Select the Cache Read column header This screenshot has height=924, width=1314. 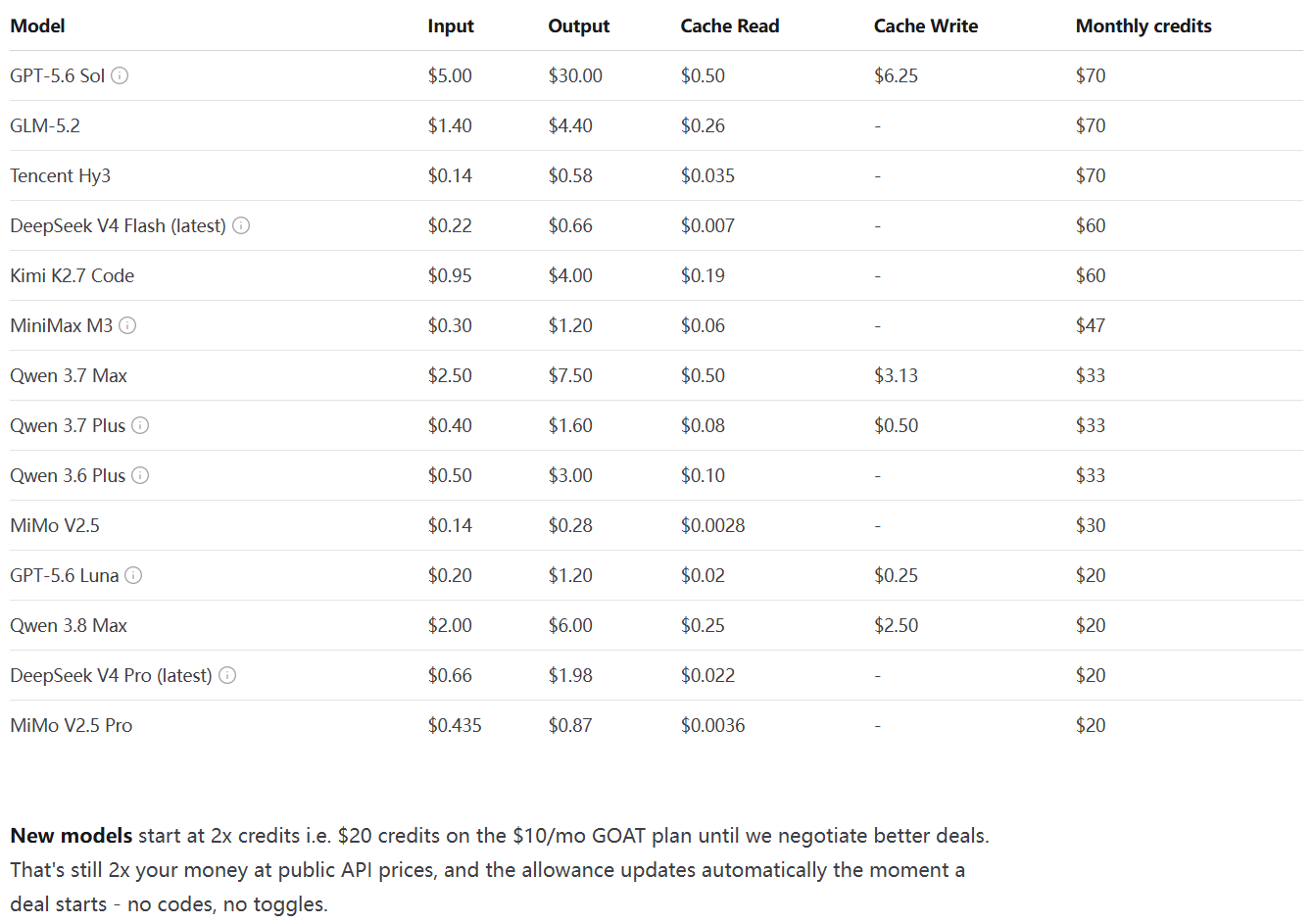[730, 26]
